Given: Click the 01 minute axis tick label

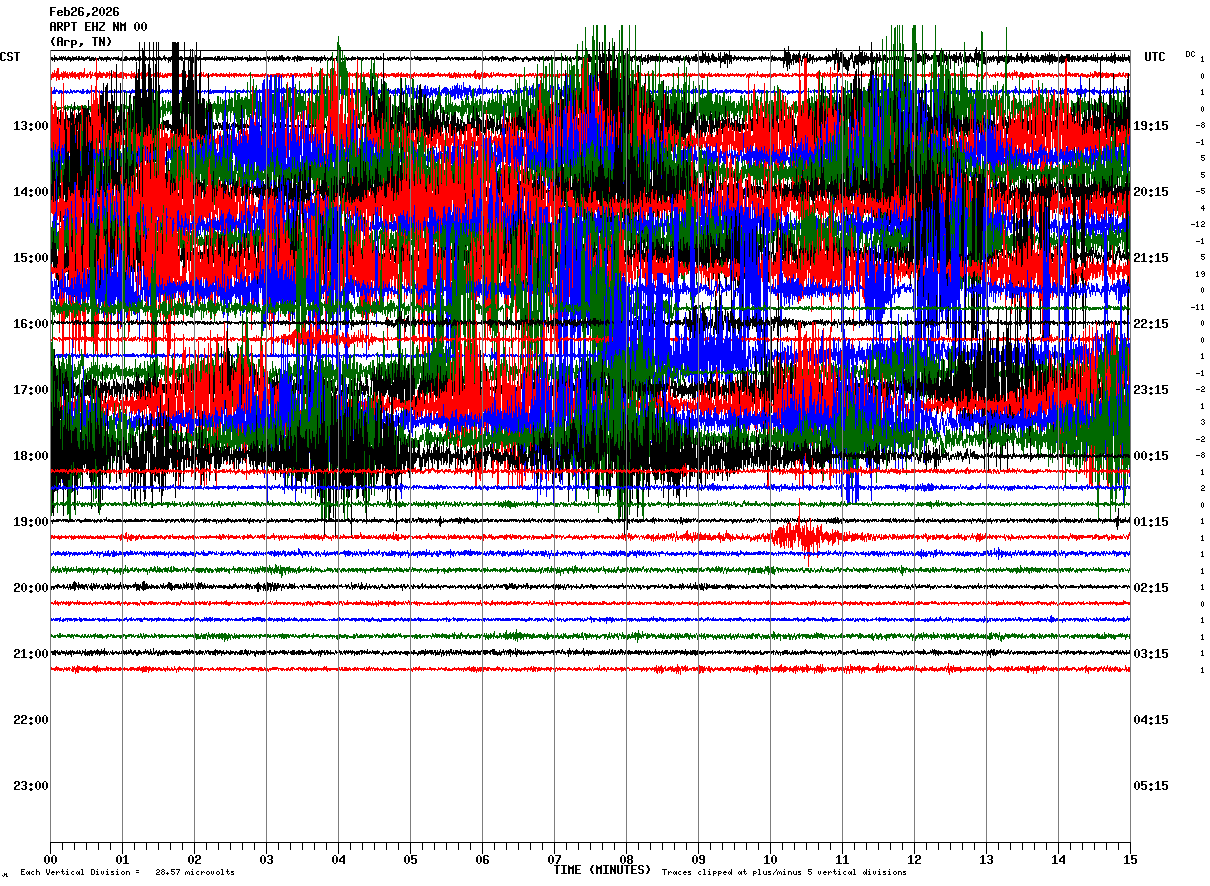Looking at the screenshot, I should [122, 859].
